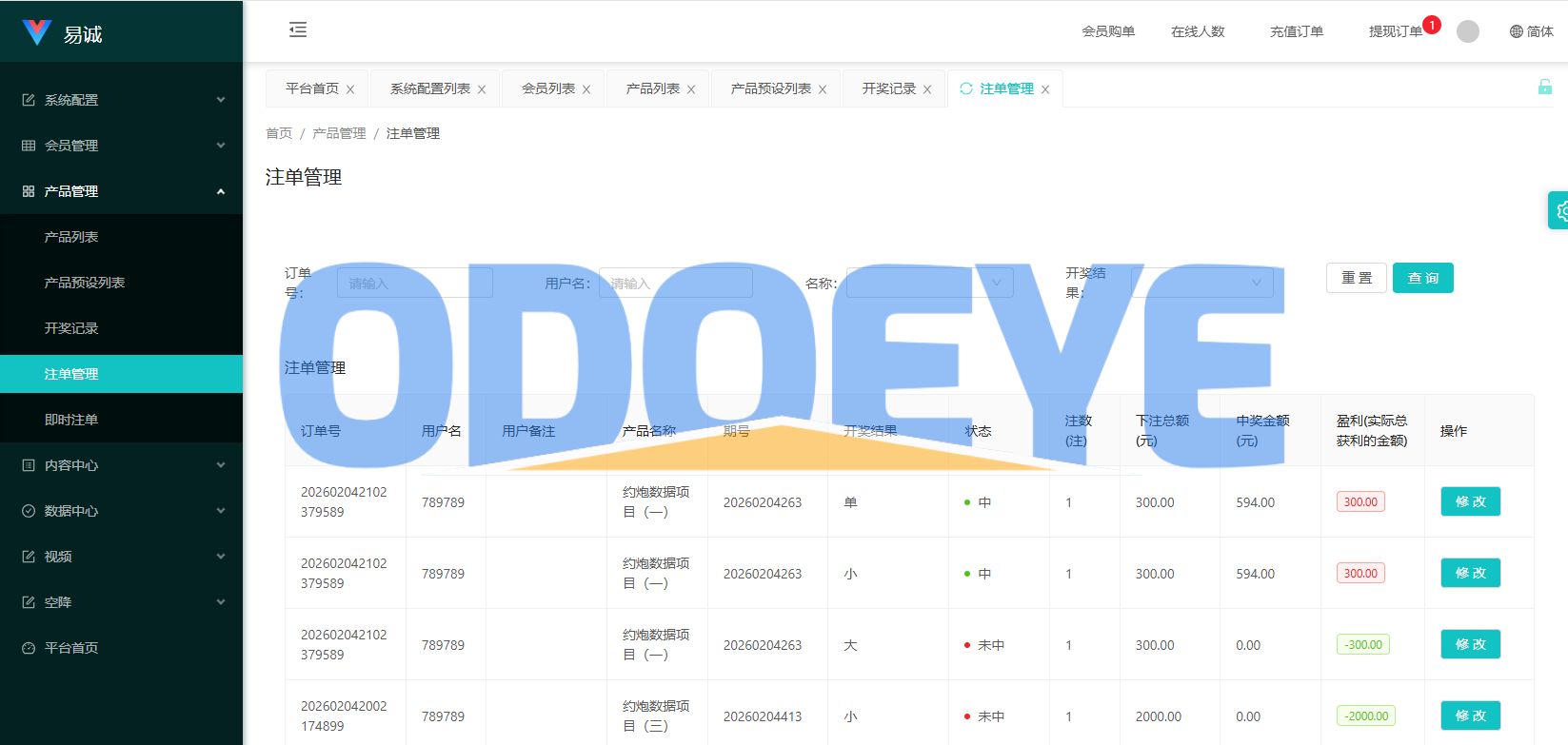Click the 系统配置 edit icon in sidebar
The height and width of the screenshot is (745, 1568).
(x=29, y=100)
